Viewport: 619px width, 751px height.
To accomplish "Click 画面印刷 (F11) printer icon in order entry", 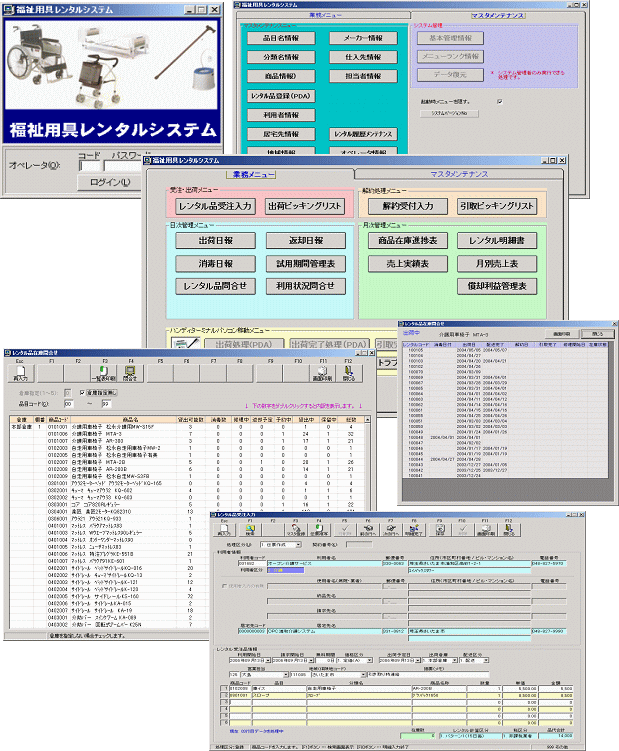I will click(x=485, y=529).
